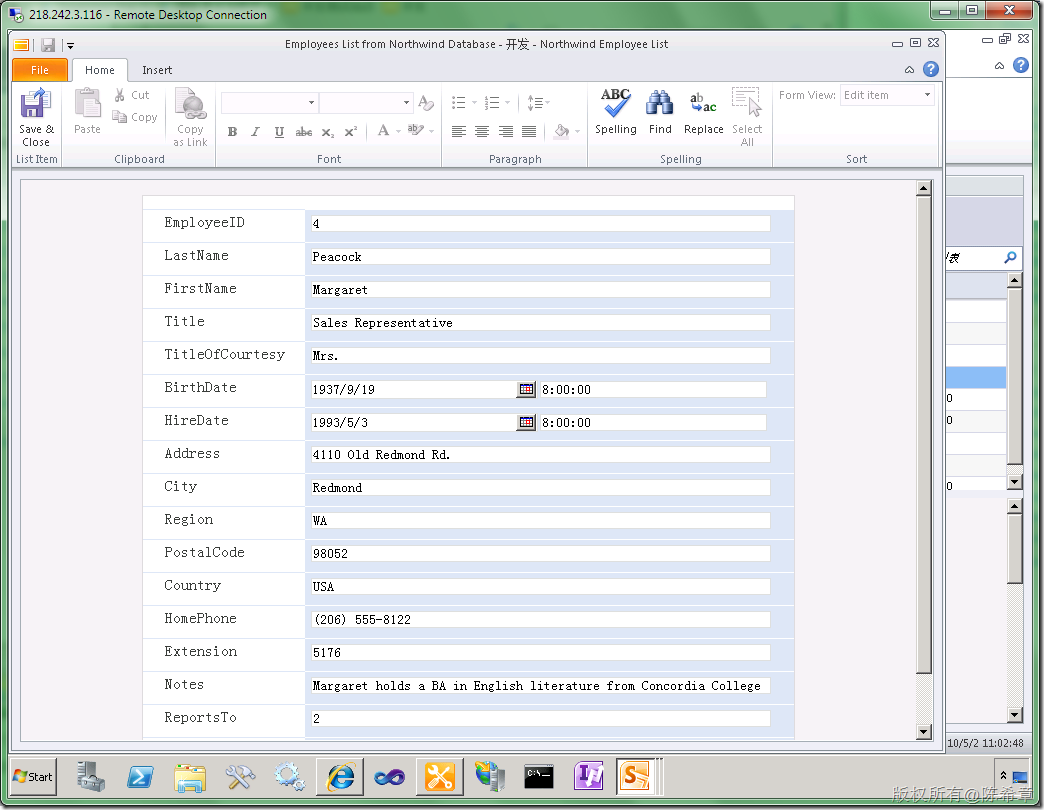Expand the Bullets dropdown arrow

pyautogui.click(x=474, y=102)
